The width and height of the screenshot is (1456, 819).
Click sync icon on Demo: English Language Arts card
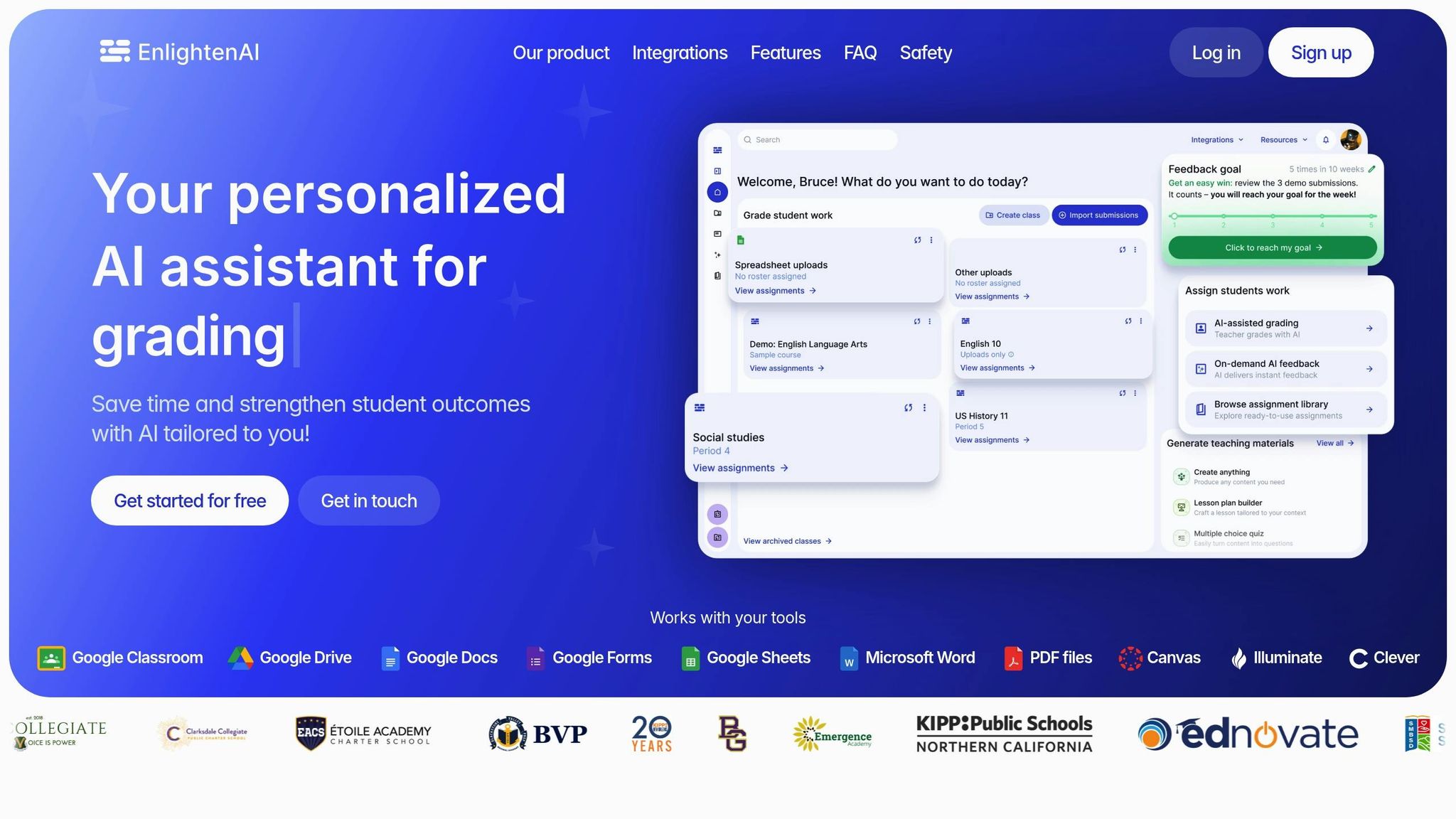click(917, 321)
